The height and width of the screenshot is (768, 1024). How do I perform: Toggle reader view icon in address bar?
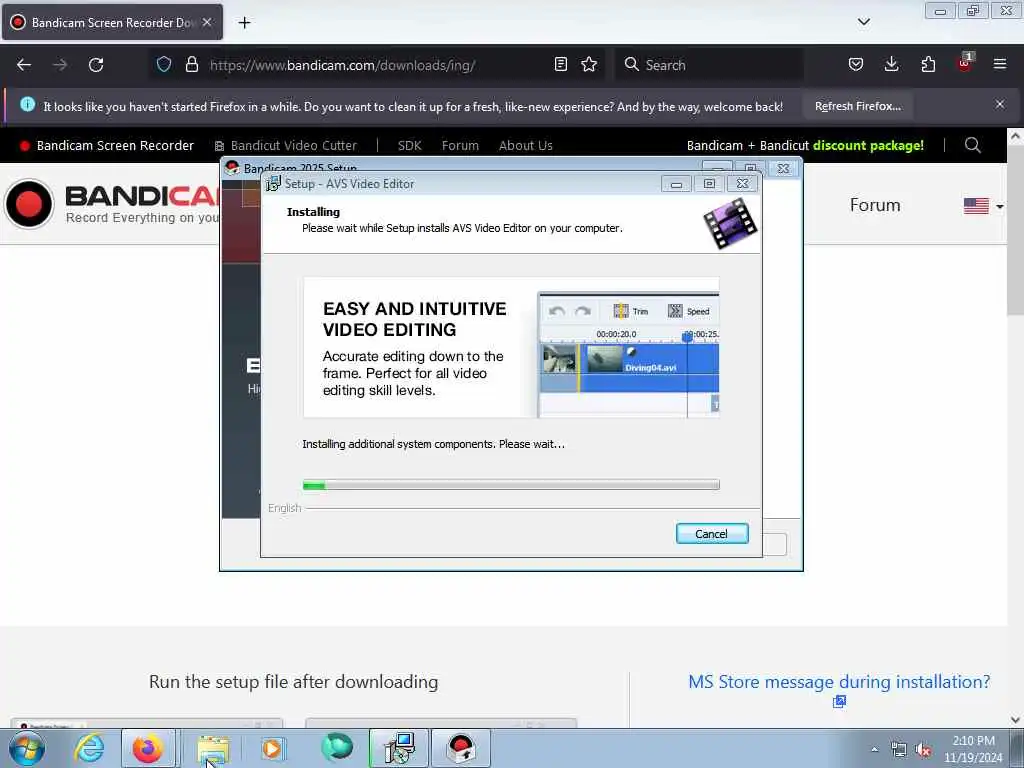click(560, 64)
